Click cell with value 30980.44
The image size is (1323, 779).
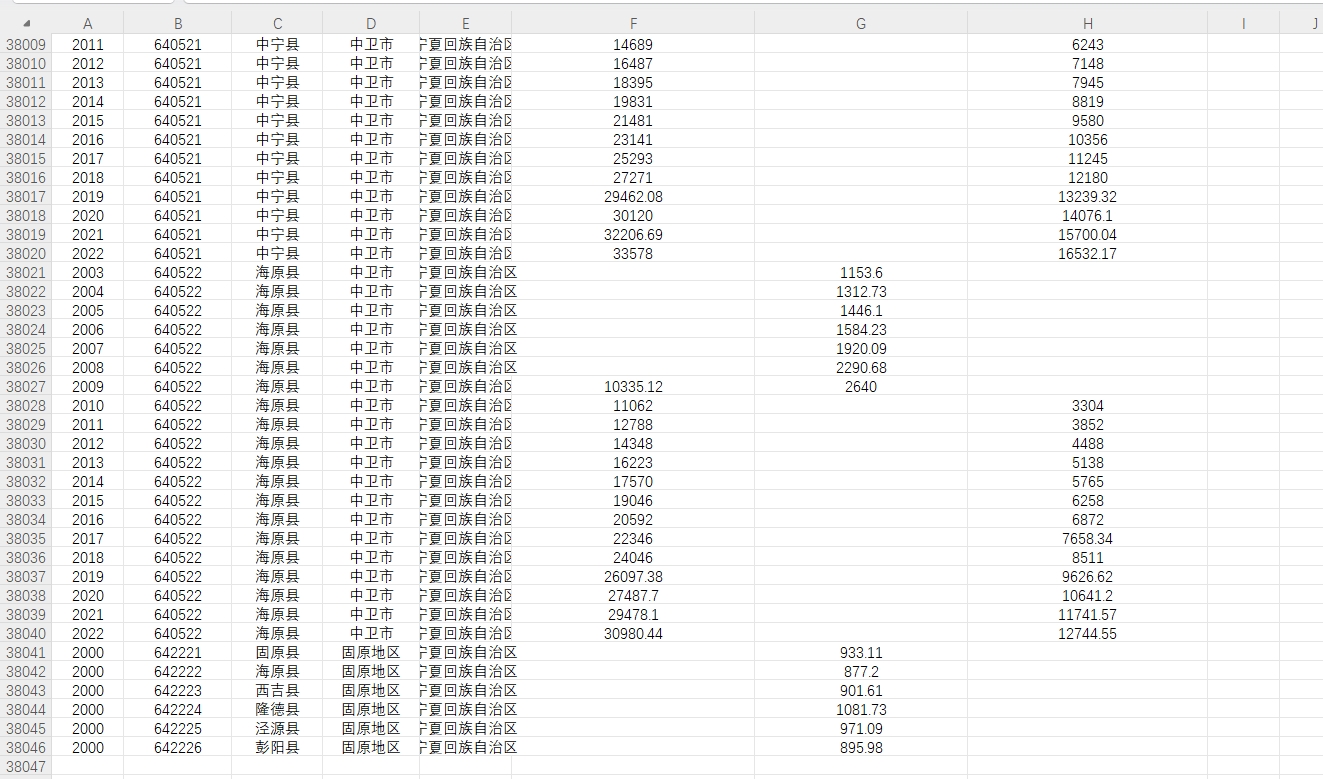click(633, 633)
